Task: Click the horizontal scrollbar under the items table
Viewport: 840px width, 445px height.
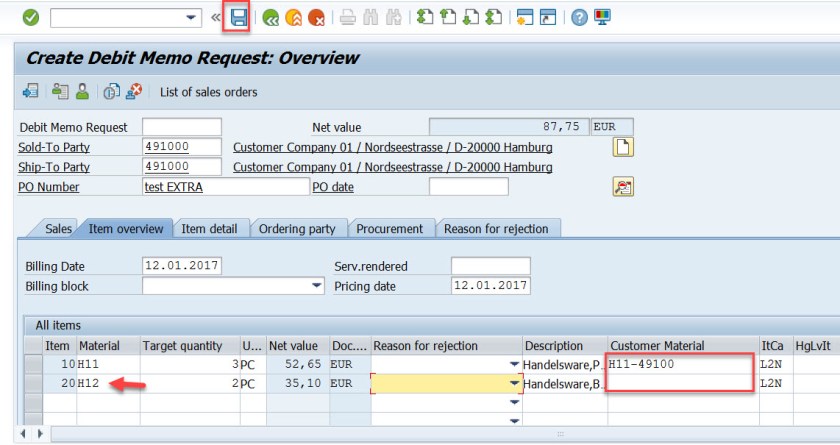Action: click(x=430, y=435)
